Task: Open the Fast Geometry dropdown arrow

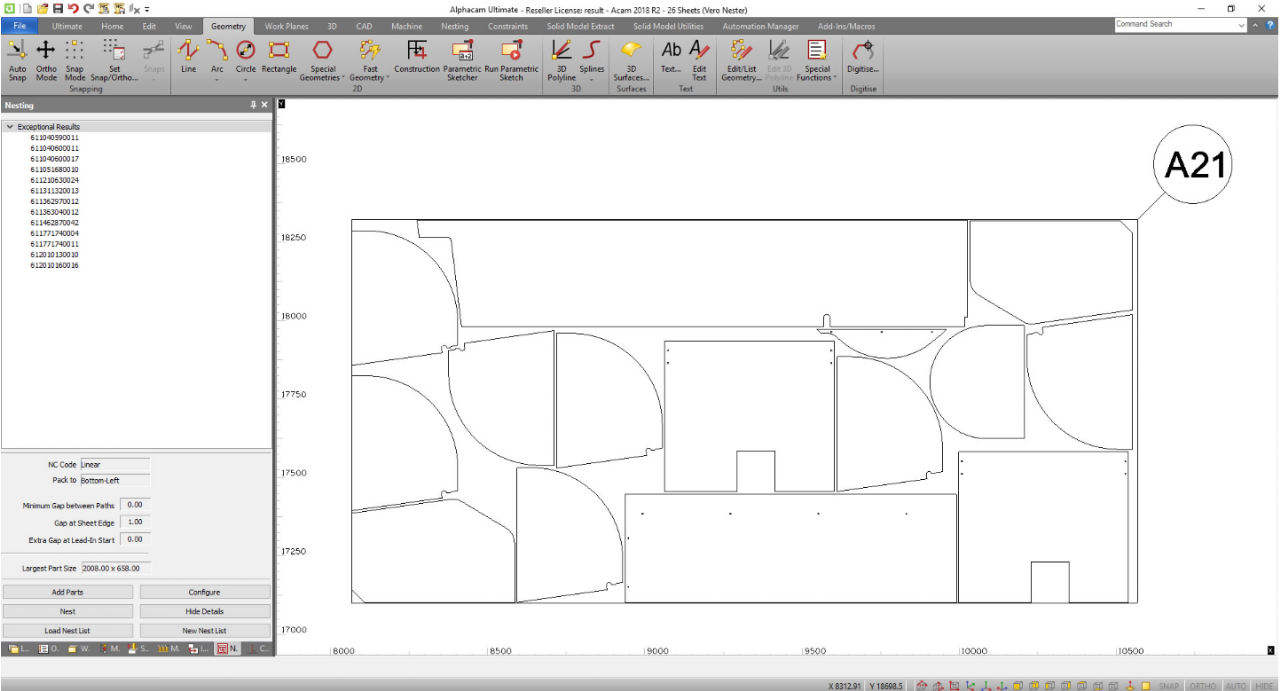Action: point(388,78)
